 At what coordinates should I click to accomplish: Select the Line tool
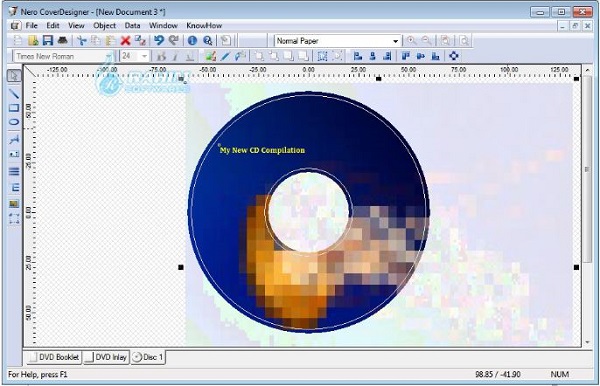coord(14,93)
